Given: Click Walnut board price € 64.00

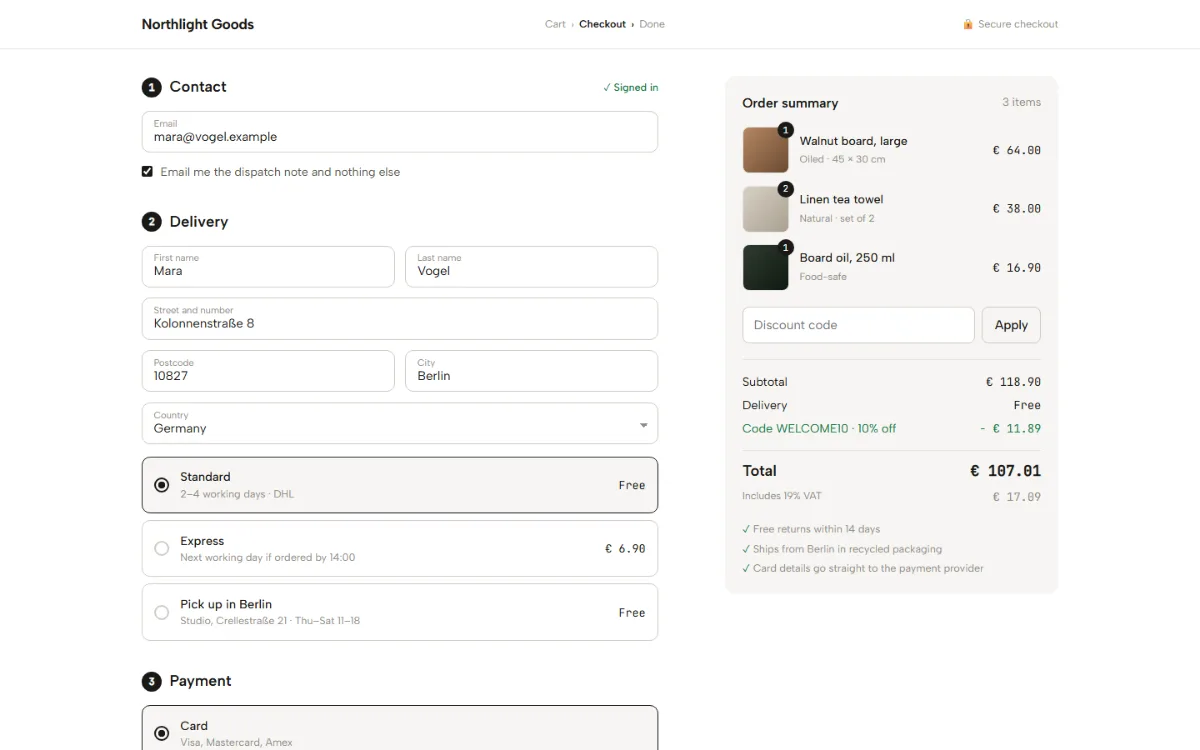Looking at the screenshot, I should pyautogui.click(x=1016, y=150).
